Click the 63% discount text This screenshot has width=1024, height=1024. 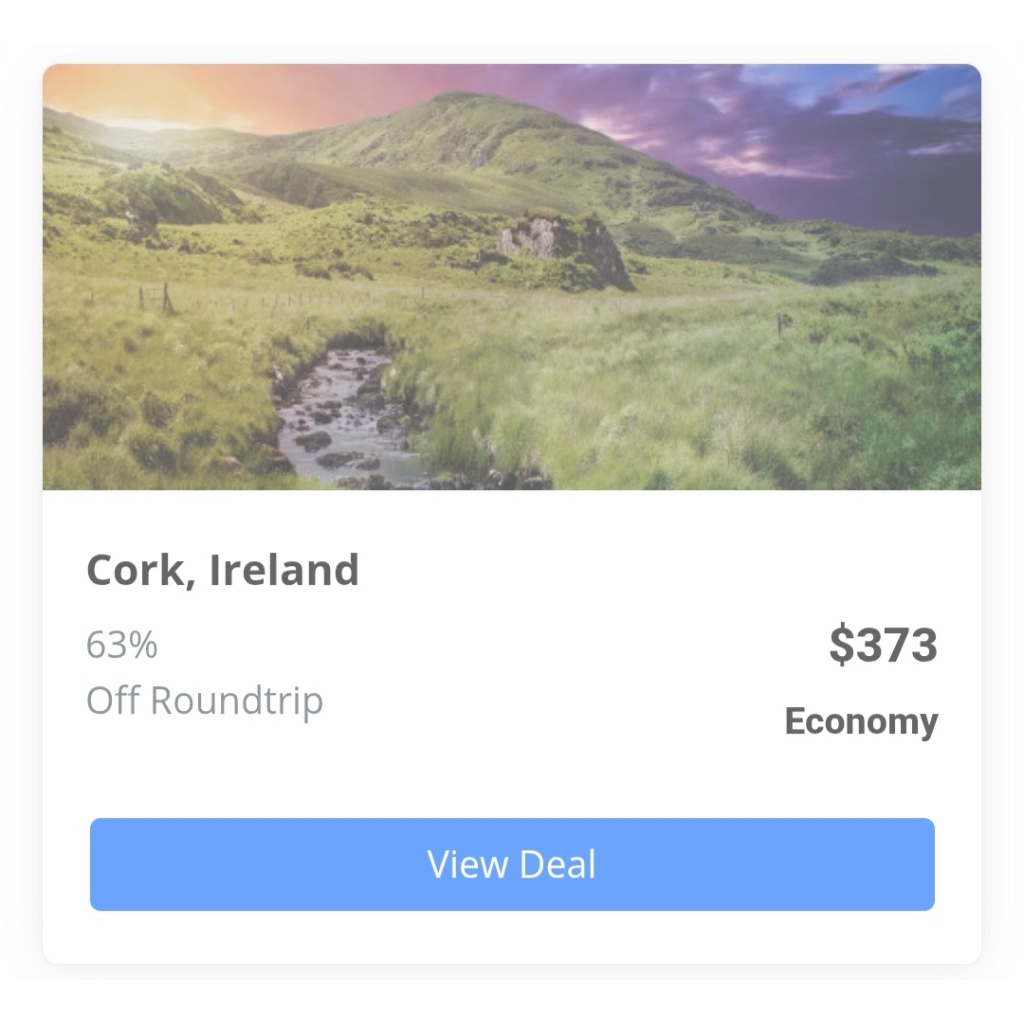click(122, 645)
